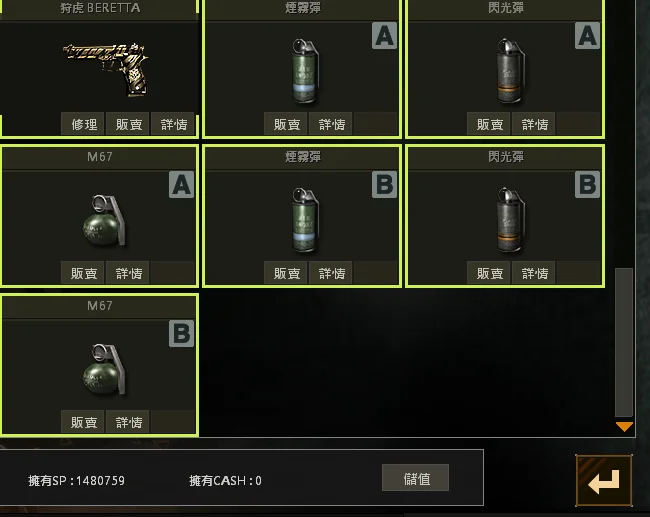Select the smoke grenade image in slot B
The width and height of the screenshot is (650, 517).
tap(305, 220)
